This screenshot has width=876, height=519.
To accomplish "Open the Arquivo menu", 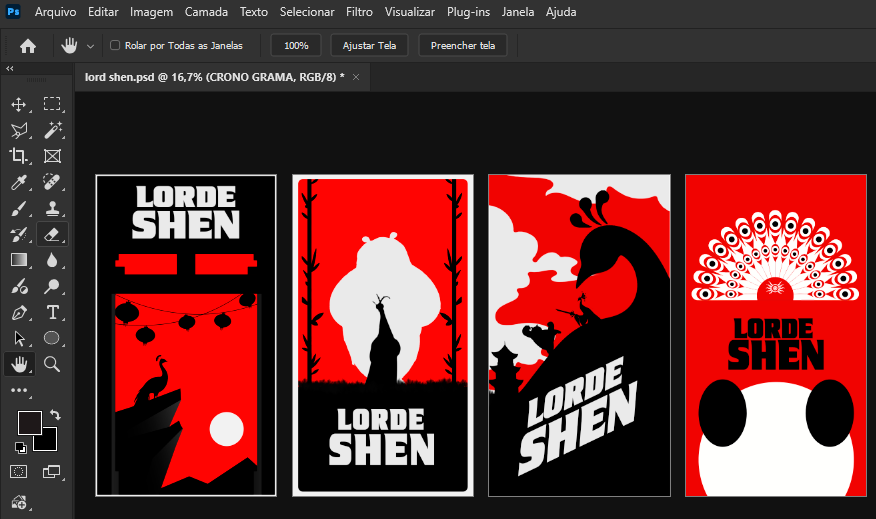I will tap(55, 12).
